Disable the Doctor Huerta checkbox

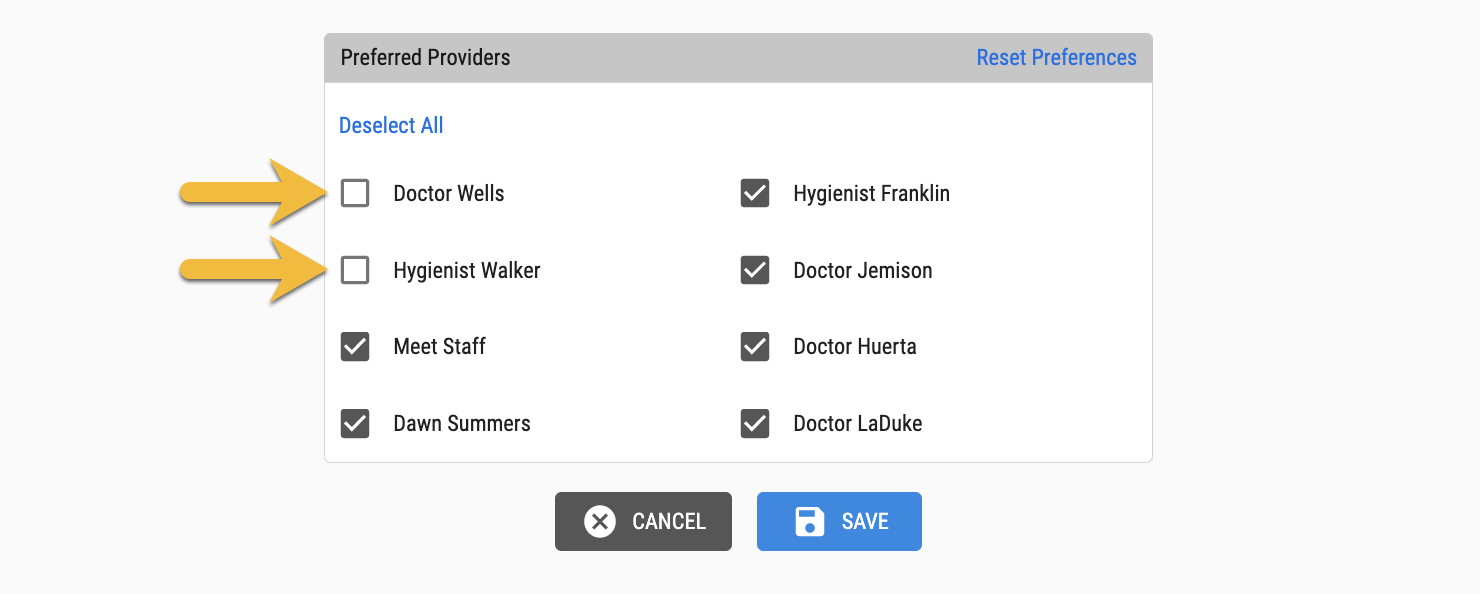755,347
